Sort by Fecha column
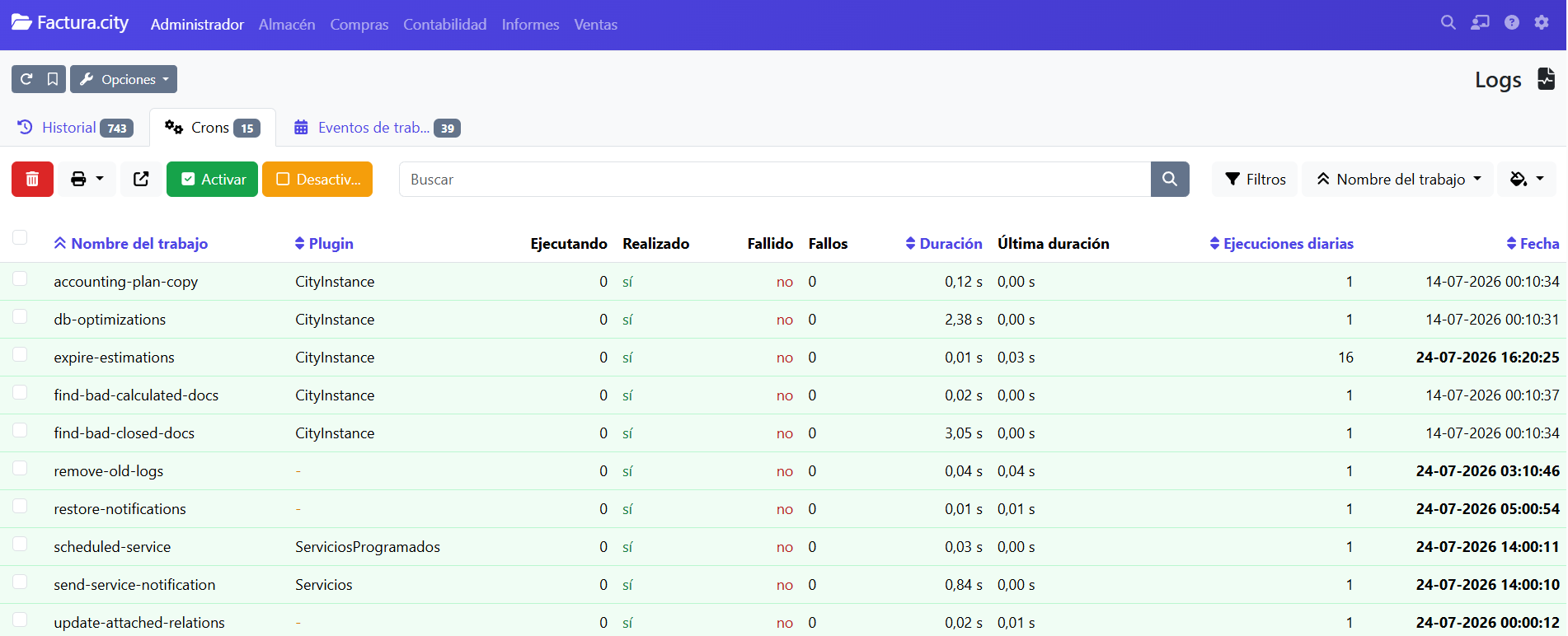The image size is (1568, 636). pos(1533,243)
